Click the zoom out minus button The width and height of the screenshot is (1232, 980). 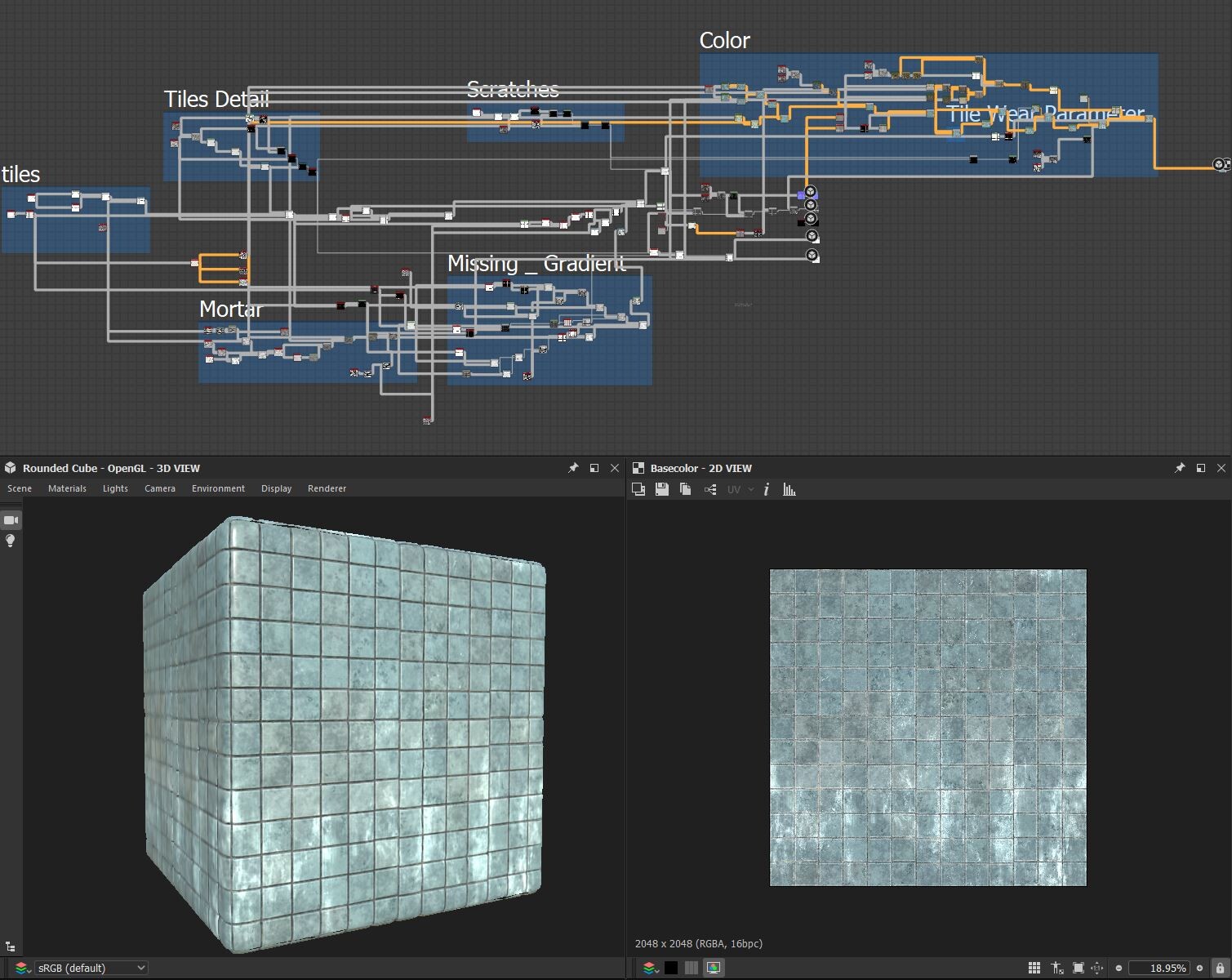click(x=1119, y=968)
